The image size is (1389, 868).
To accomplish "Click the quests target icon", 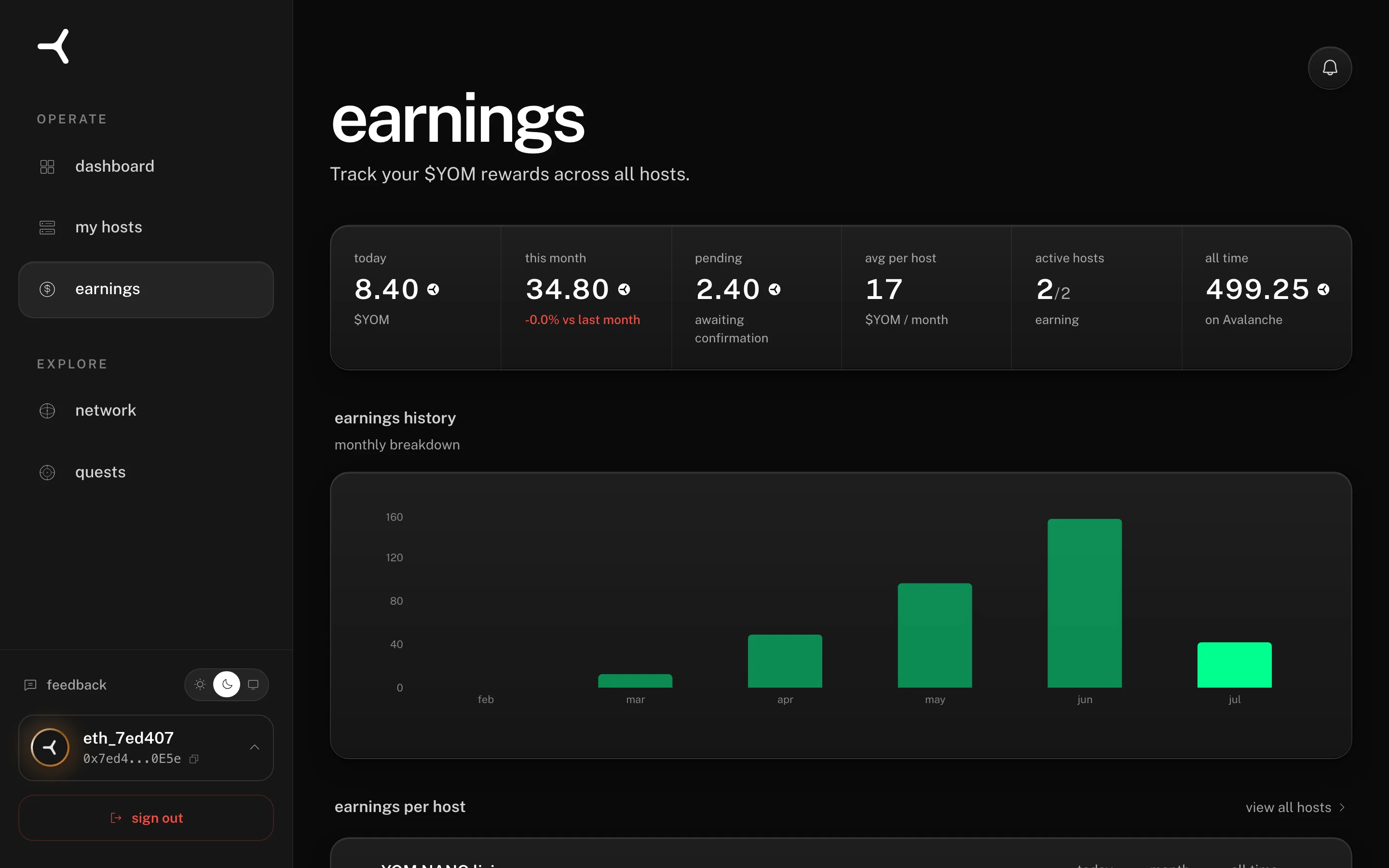I will click(x=47, y=472).
